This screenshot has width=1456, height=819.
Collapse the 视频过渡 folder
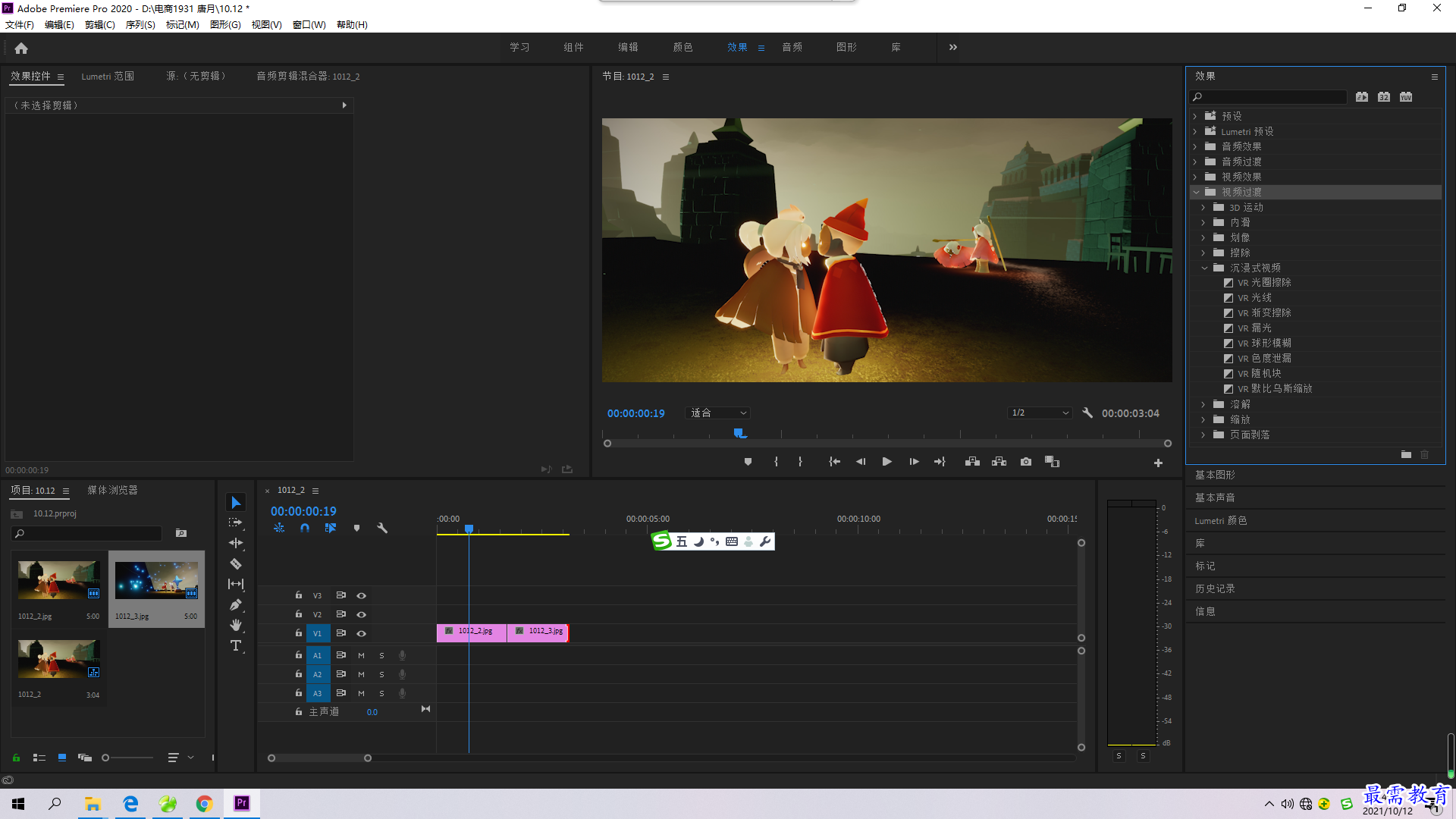[x=1196, y=192]
